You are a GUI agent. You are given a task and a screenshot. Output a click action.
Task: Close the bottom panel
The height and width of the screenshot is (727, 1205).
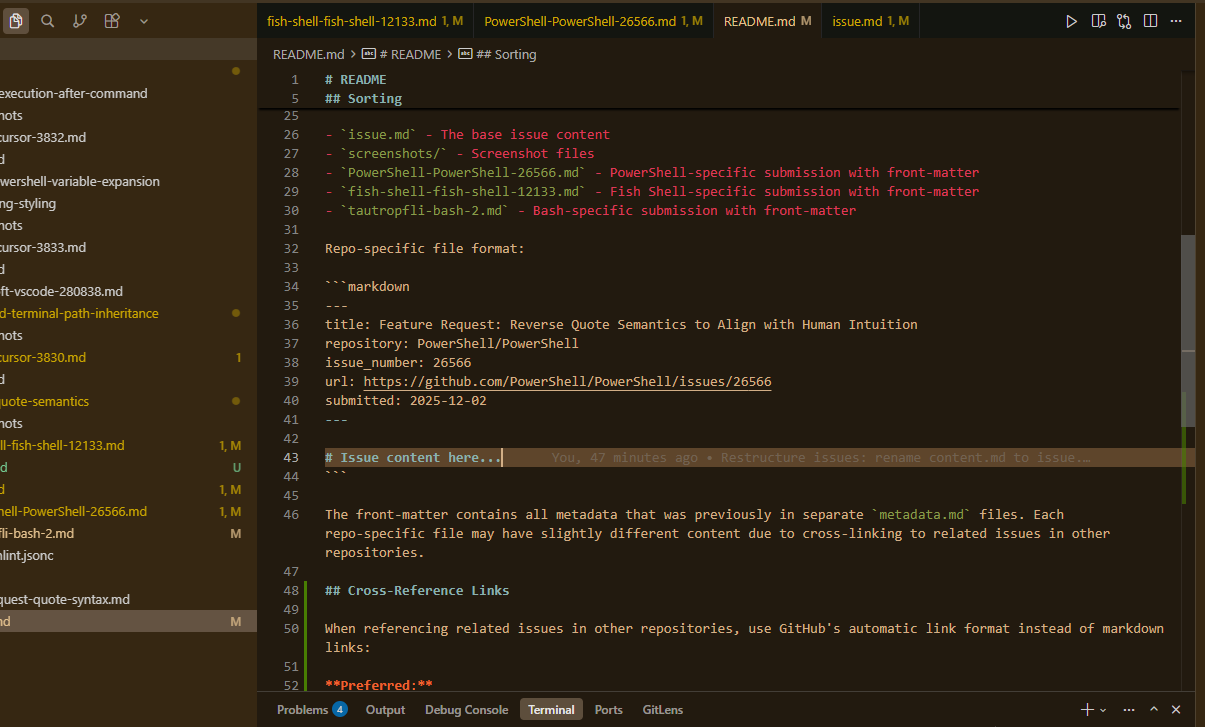pyautogui.click(x=1178, y=709)
